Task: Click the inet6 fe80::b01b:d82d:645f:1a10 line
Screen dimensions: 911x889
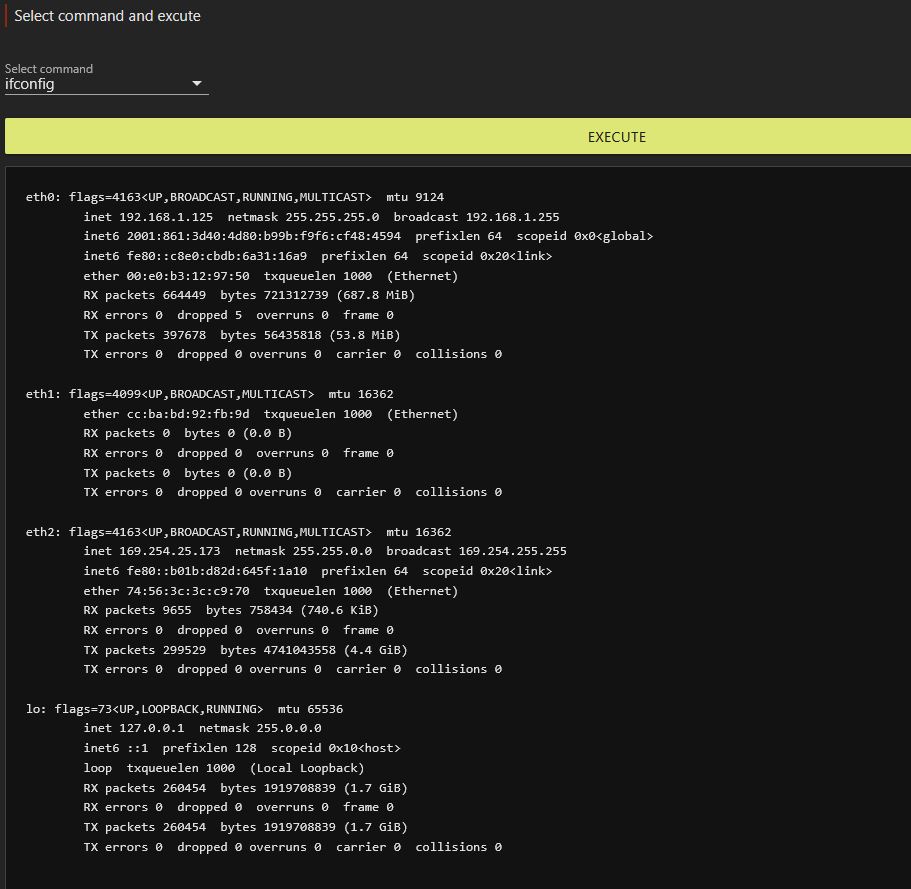Action: click(318, 571)
